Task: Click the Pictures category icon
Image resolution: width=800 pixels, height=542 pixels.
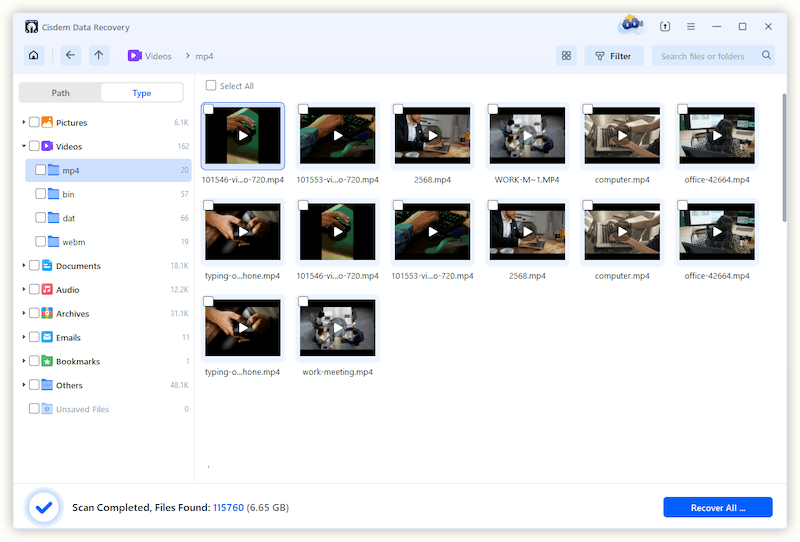Action: click(x=47, y=122)
